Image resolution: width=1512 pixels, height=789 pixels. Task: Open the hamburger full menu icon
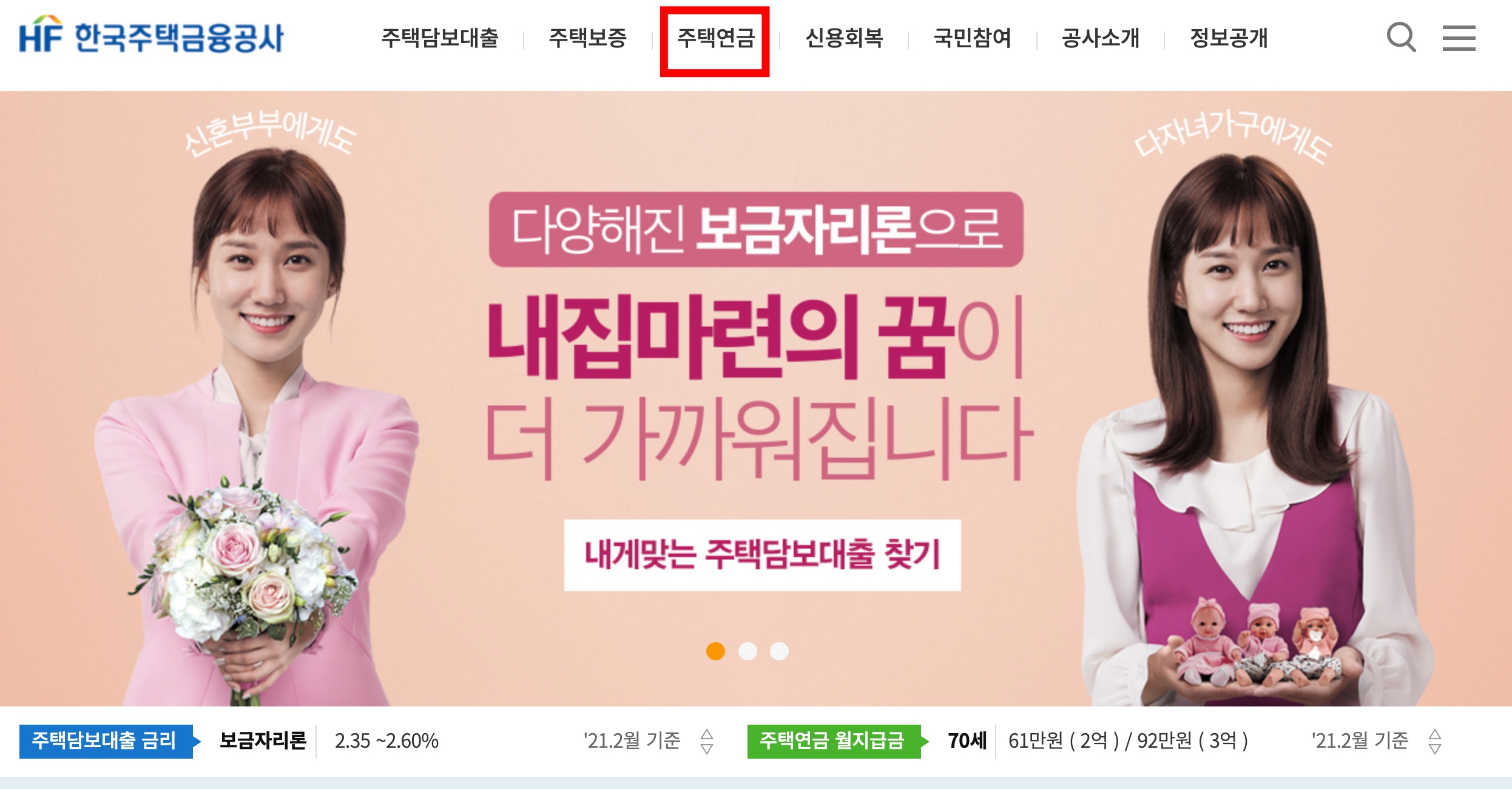click(x=1459, y=38)
